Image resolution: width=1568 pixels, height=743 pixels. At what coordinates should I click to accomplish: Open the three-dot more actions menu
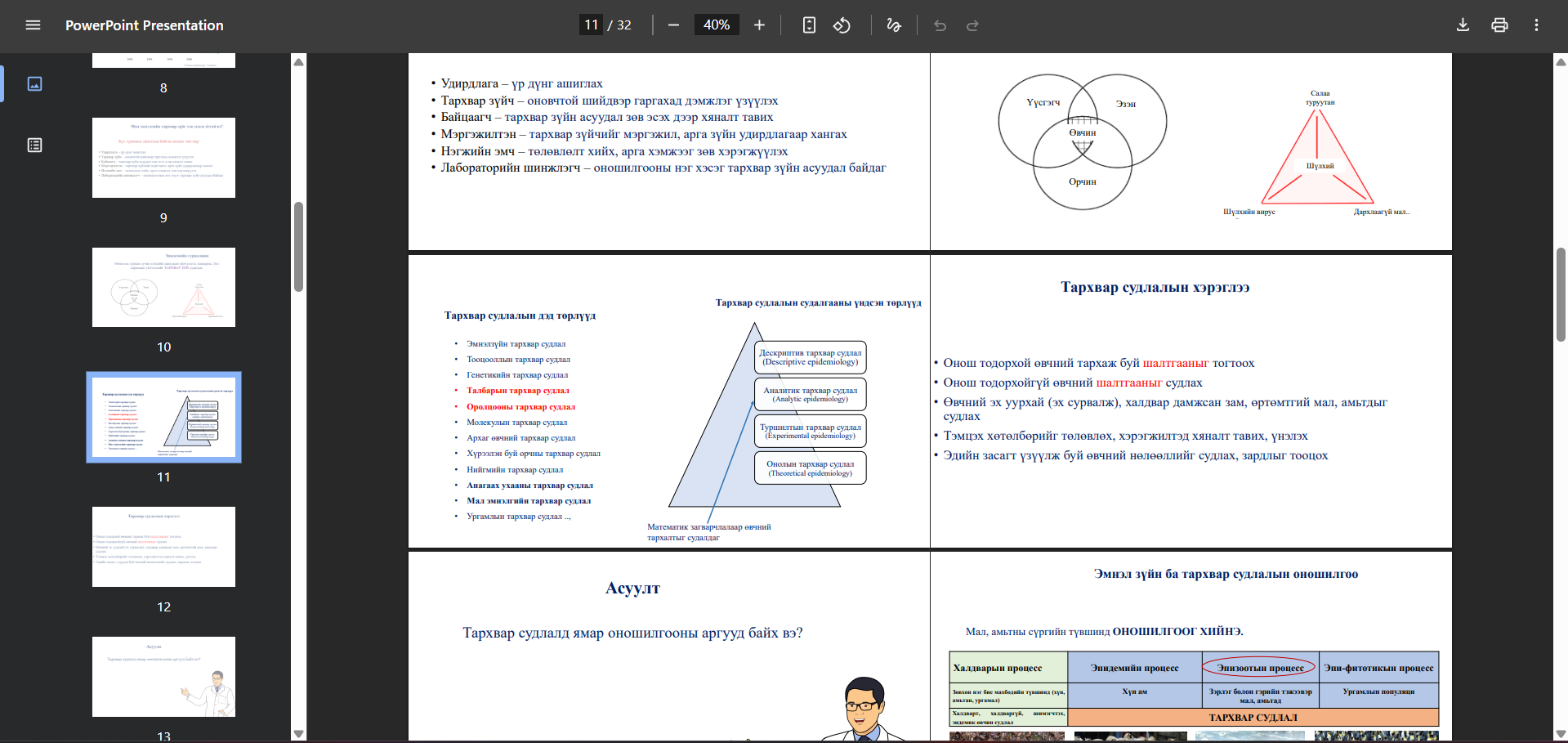coord(1536,25)
